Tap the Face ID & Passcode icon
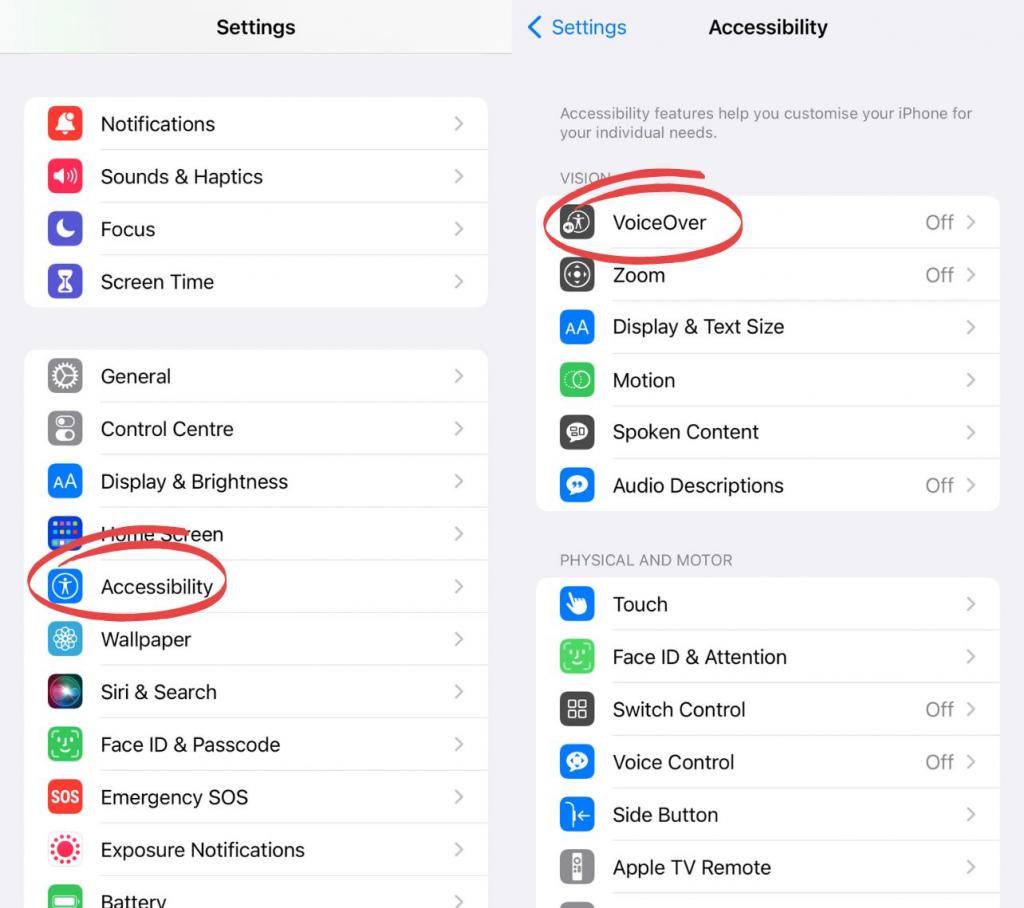The image size is (1024, 908). [x=65, y=744]
